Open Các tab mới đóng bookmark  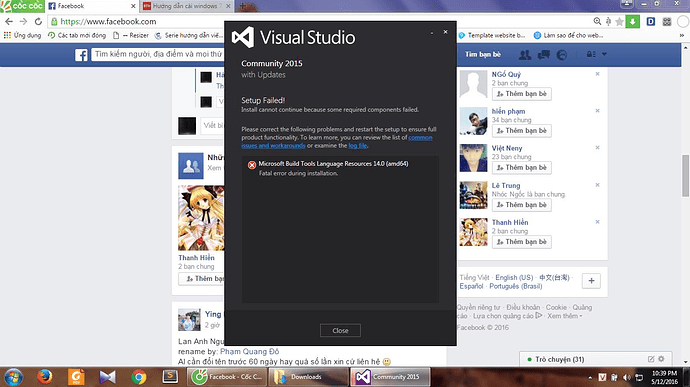point(77,35)
